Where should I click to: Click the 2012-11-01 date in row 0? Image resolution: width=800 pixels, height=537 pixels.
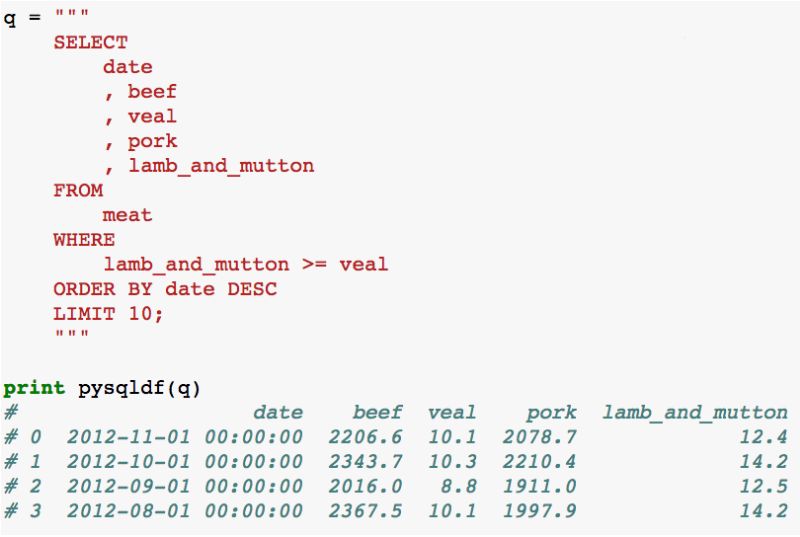[x=128, y=437]
